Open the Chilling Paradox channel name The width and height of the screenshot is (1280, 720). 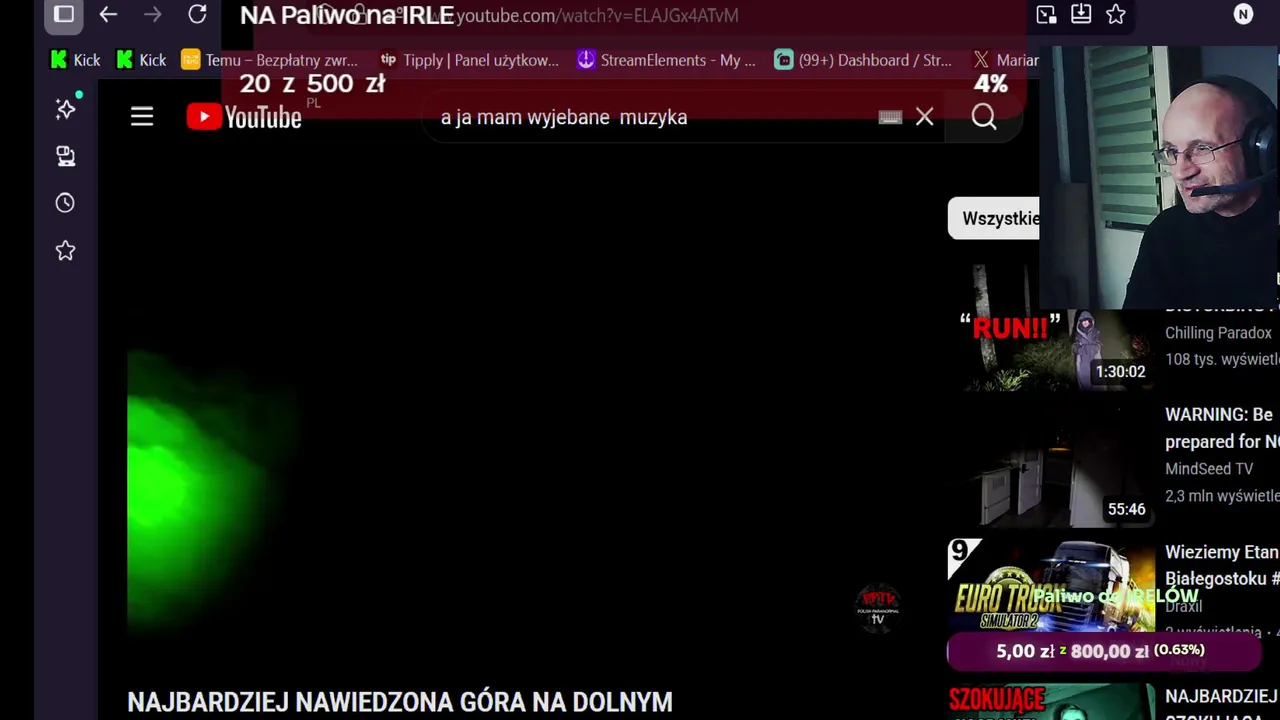point(1218,333)
